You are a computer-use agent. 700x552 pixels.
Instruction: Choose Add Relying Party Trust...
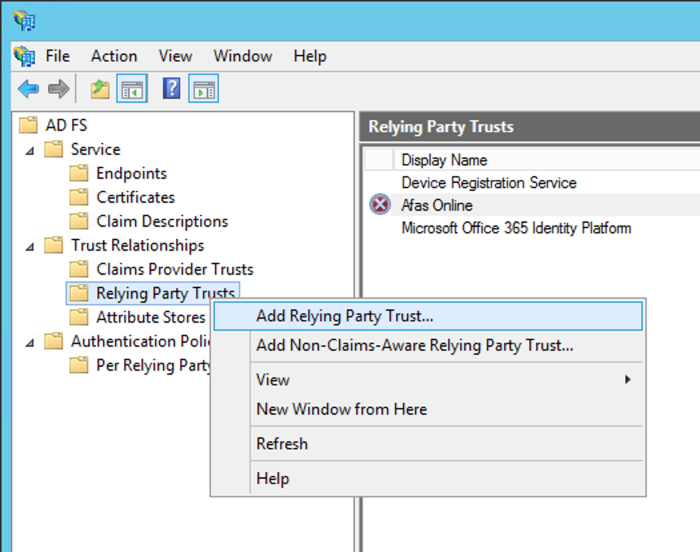tap(428, 316)
